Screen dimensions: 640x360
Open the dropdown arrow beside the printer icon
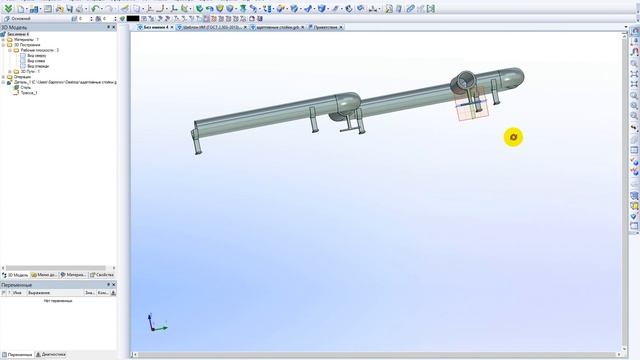(x=86, y=9)
